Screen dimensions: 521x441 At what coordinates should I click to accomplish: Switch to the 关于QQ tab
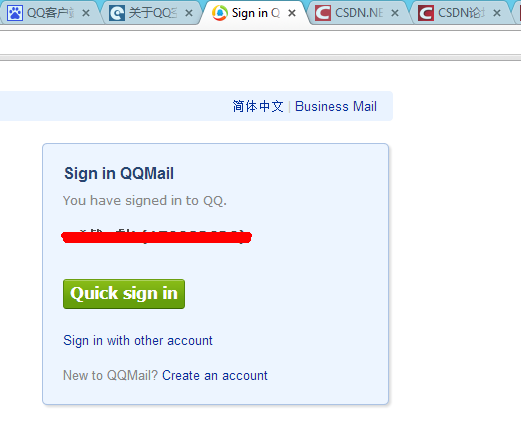tap(153, 13)
